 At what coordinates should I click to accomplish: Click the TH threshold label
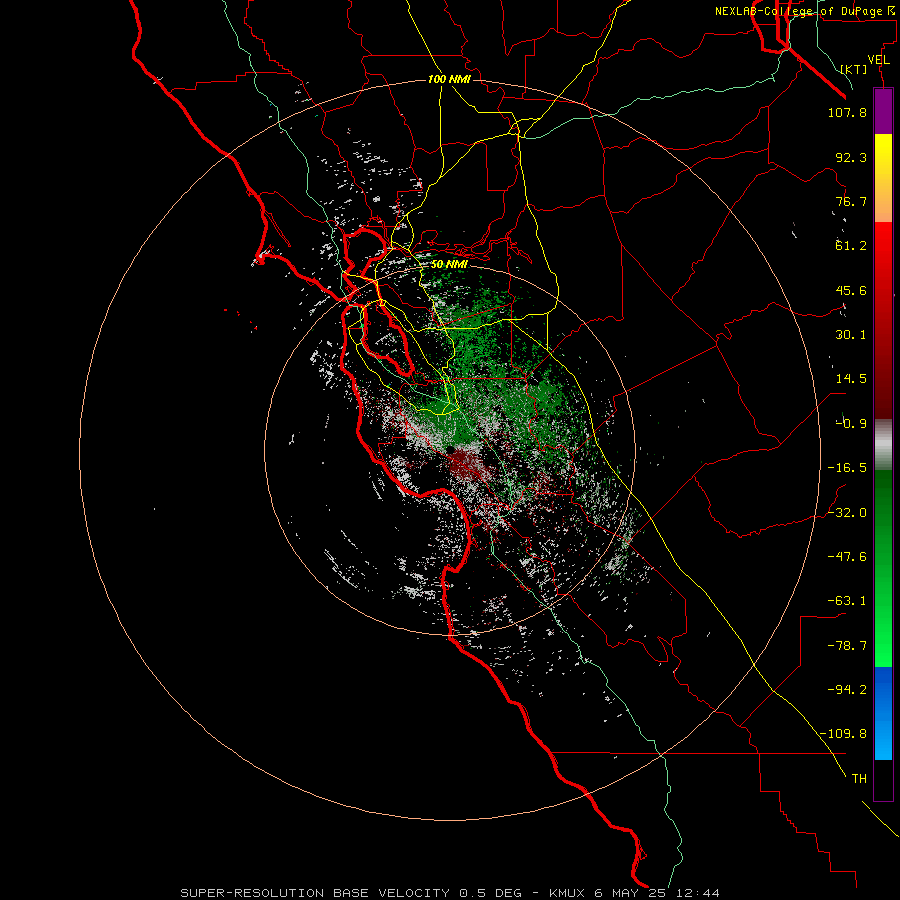(x=859, y=779)
